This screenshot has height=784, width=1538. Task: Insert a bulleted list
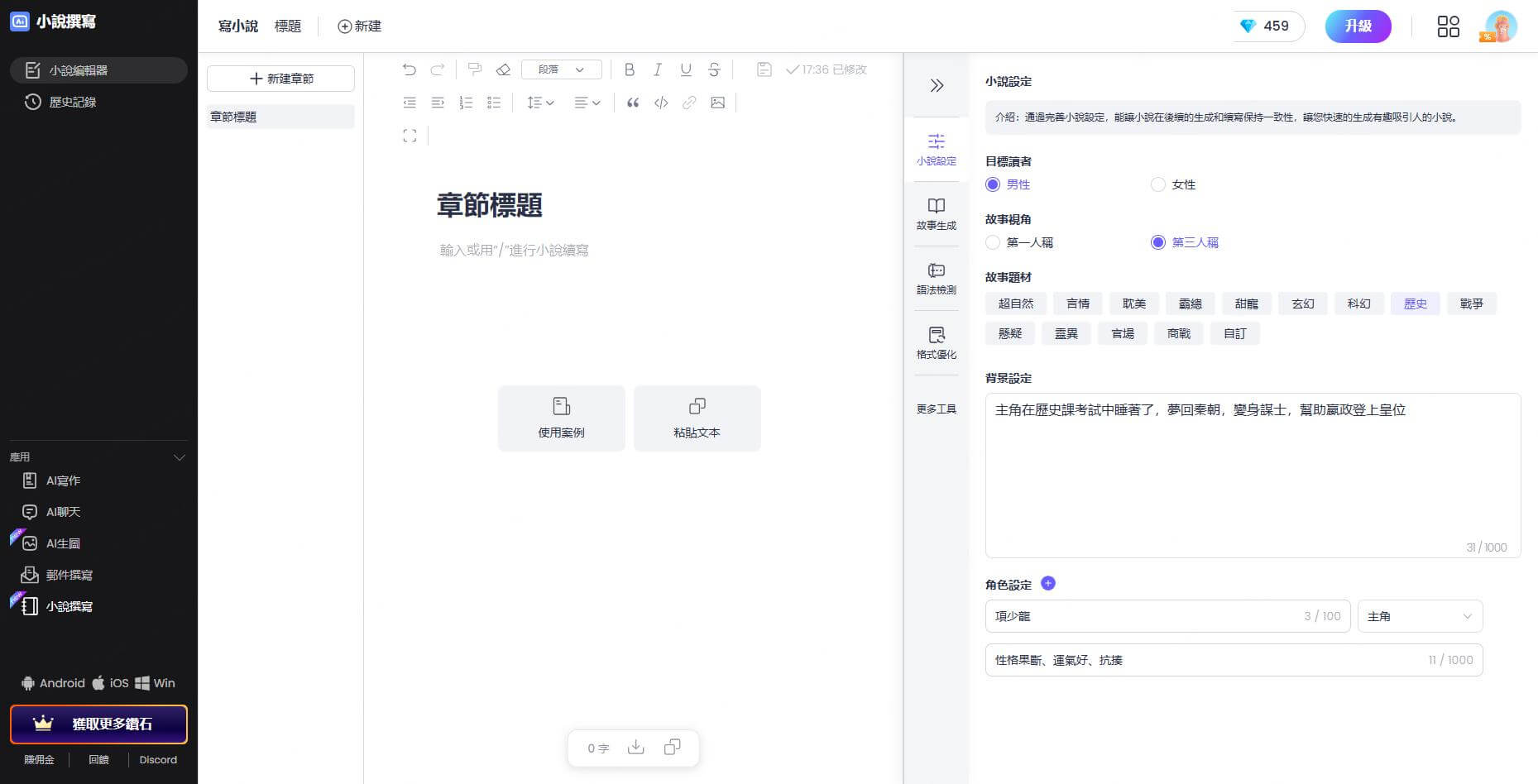(494, 103)
